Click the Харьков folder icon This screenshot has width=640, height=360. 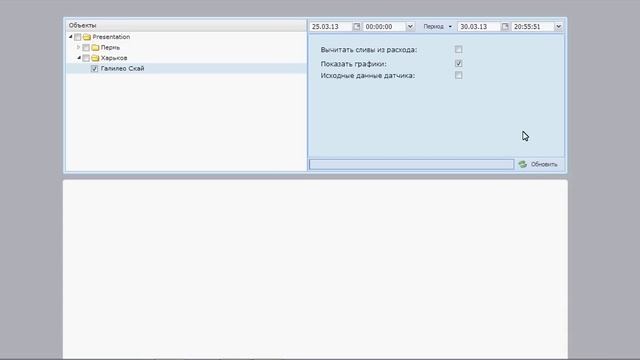pos(95,58)
